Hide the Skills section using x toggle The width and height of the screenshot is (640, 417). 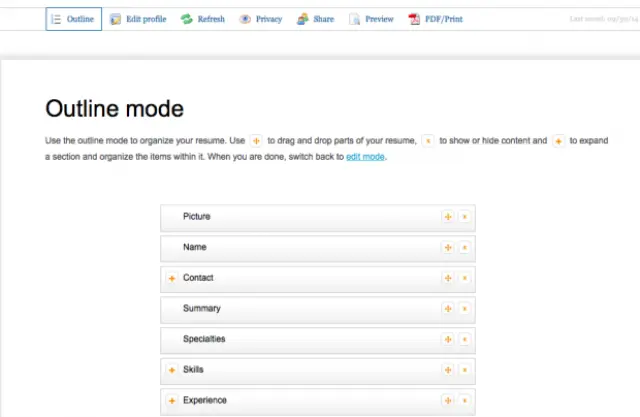[x=464, y=371]
